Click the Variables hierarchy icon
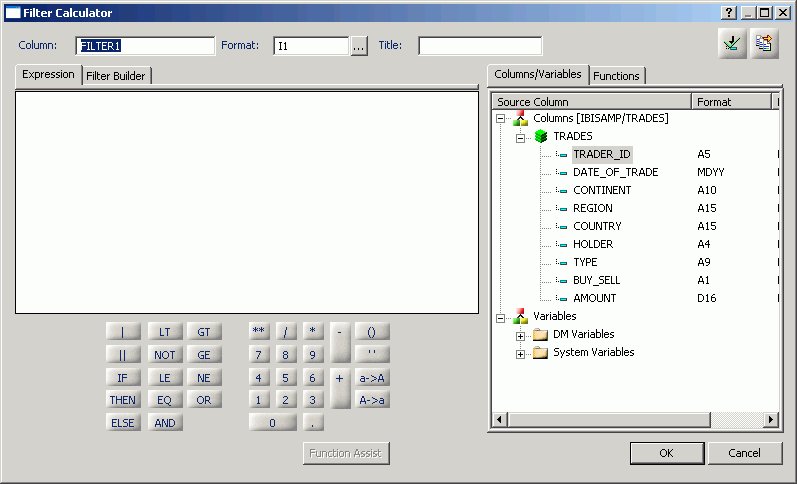 [520, 316]
